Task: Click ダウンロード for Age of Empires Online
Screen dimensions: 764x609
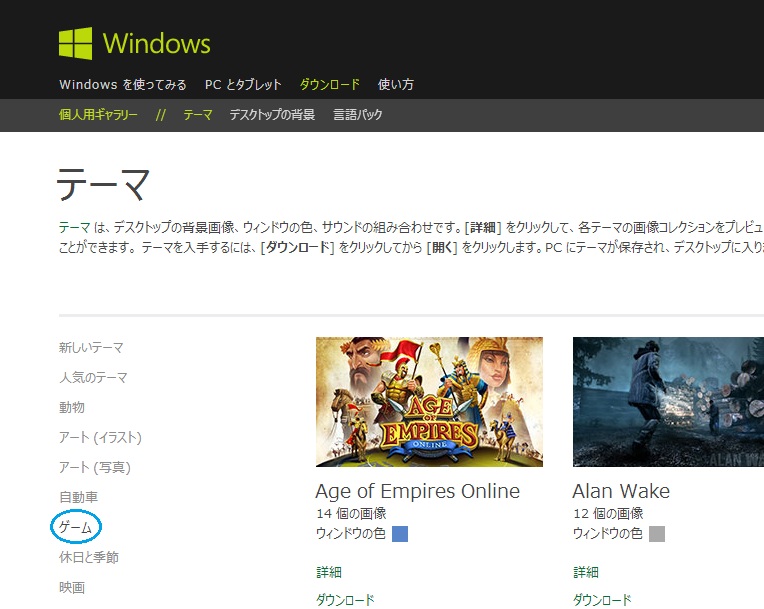Action: click(345, 600)
